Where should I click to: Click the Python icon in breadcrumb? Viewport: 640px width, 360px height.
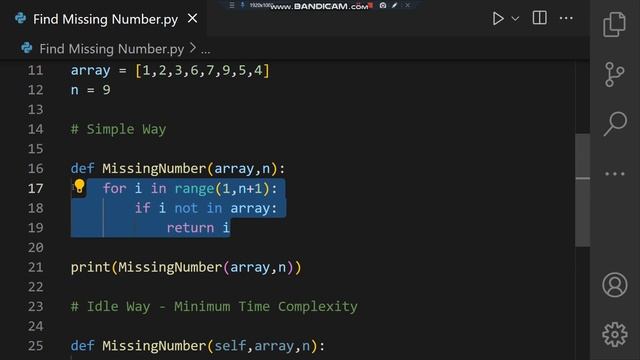click(x=27, y=48)
